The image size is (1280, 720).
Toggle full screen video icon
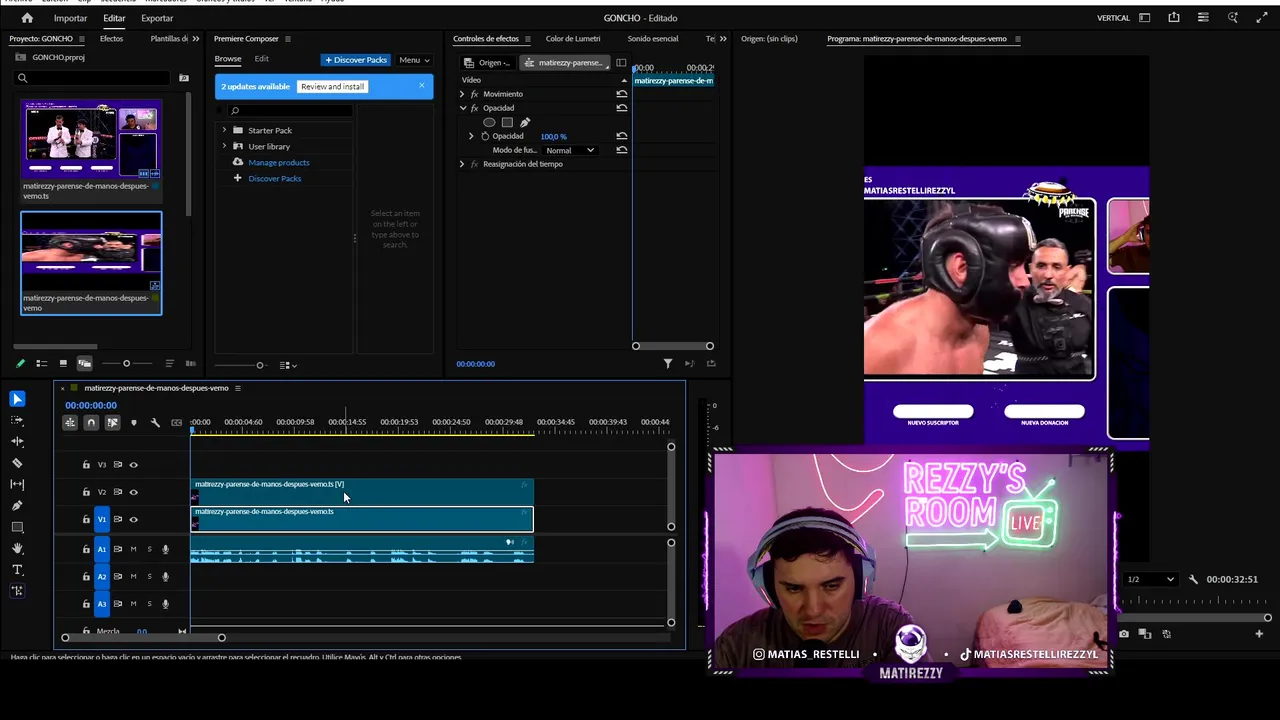tap(1261, 18)
